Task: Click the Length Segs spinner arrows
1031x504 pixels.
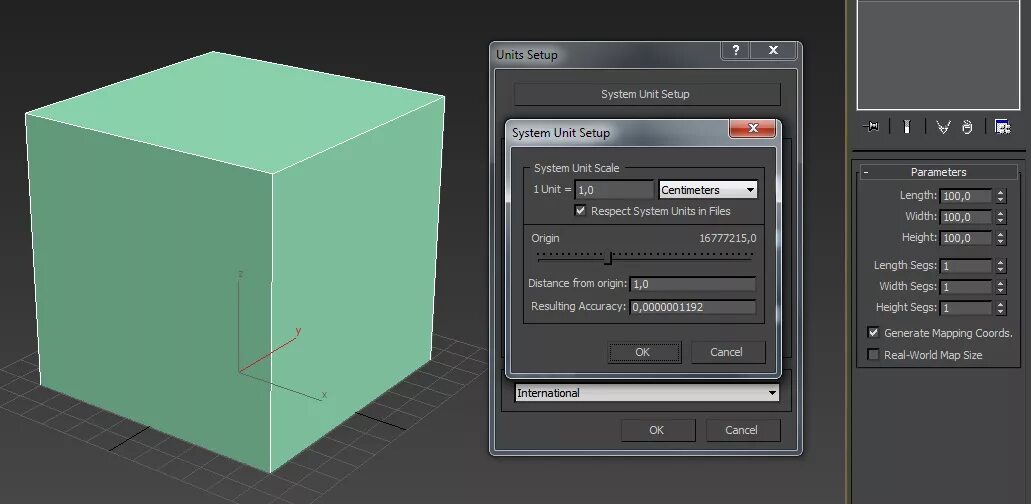Action: coord(1000,266)
